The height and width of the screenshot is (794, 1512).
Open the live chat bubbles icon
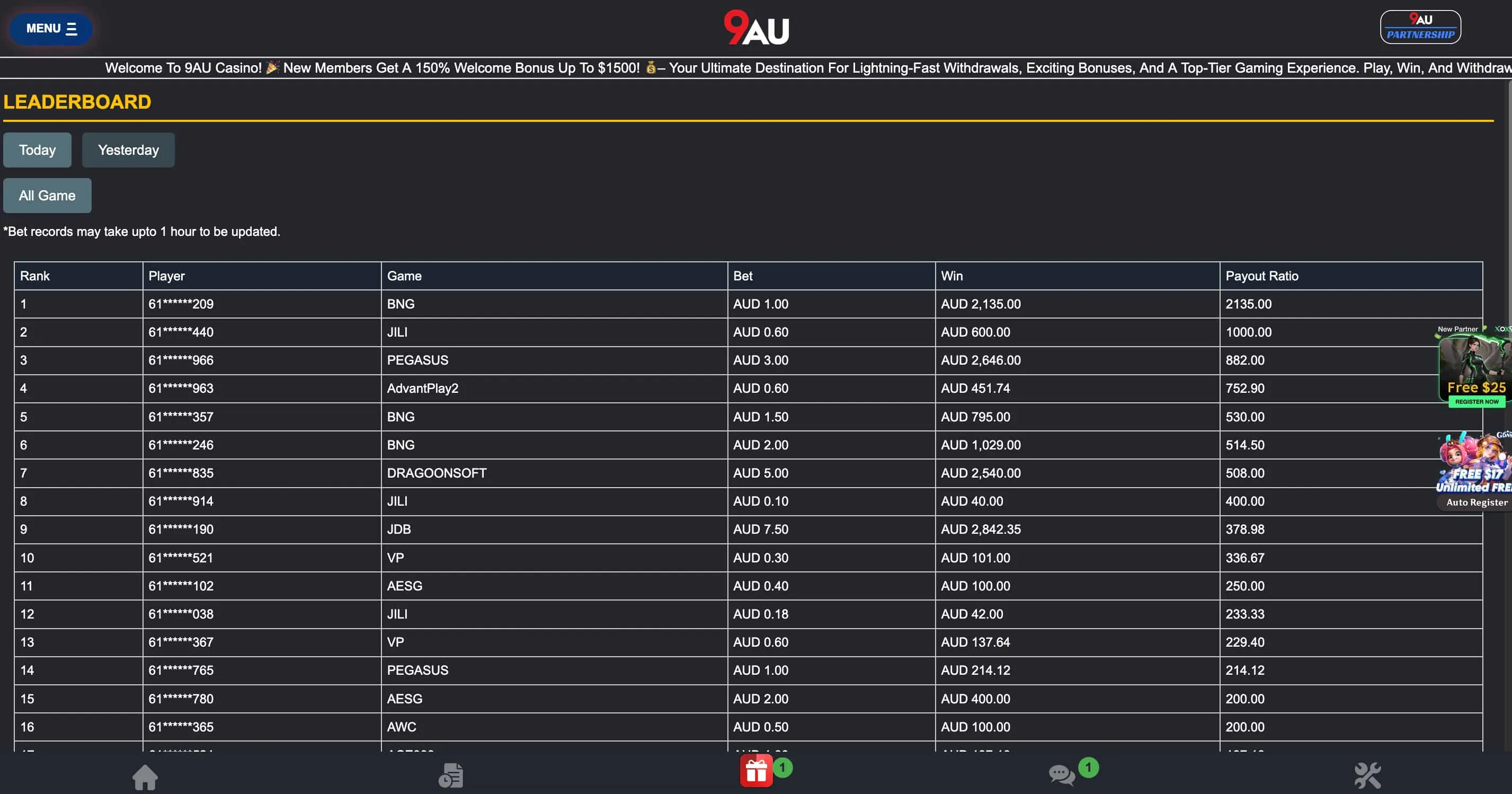pos(1062,774)
